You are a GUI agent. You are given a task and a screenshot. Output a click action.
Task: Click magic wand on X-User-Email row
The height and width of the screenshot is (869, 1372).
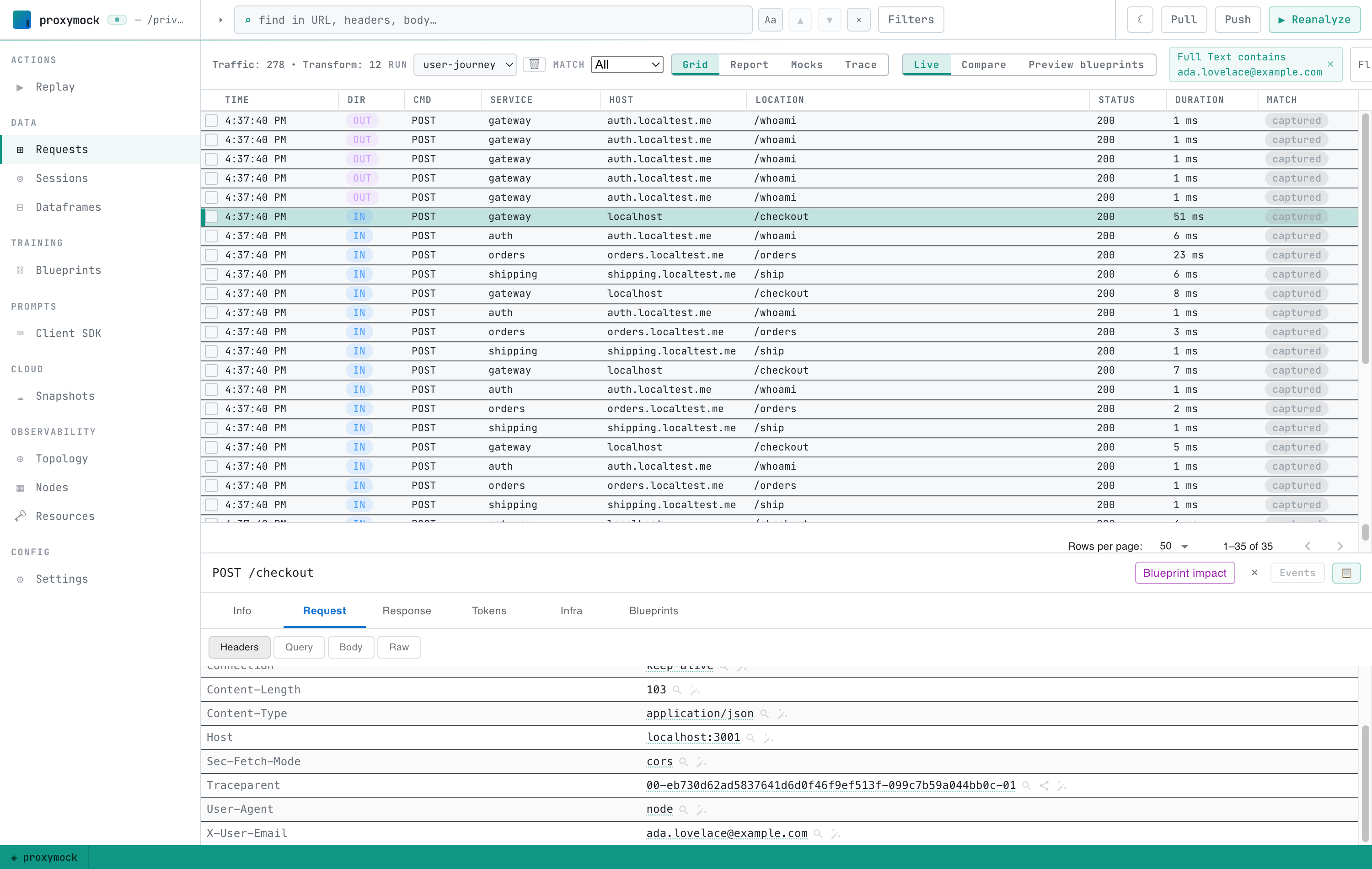click(835, 833)
